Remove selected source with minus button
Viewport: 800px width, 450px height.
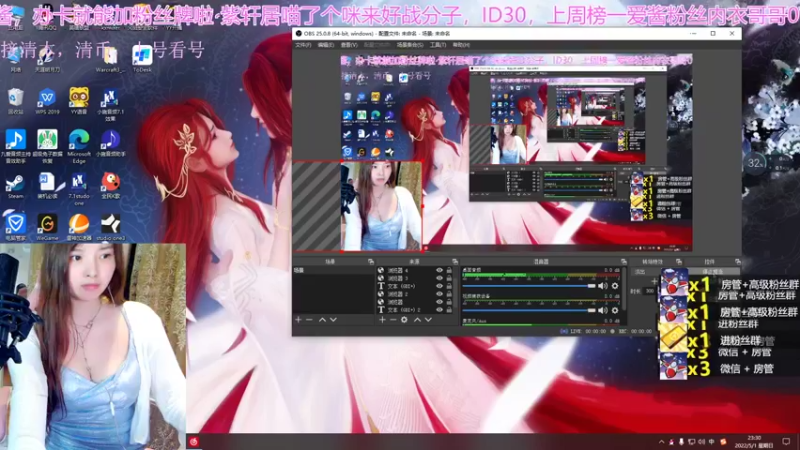pos(393,320)
